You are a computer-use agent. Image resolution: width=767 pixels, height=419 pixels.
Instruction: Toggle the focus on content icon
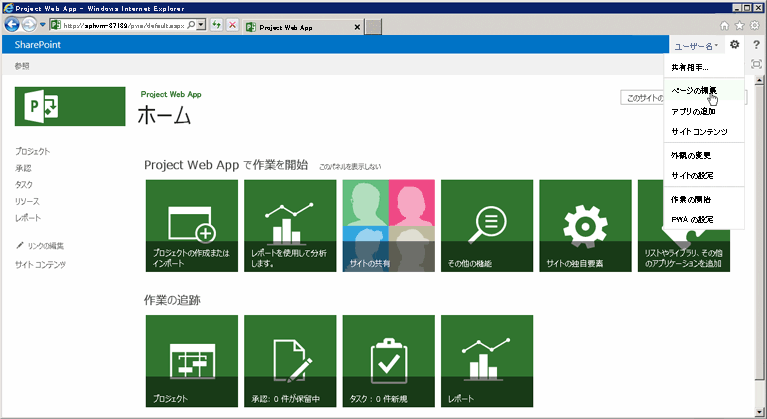click(756, 64)
